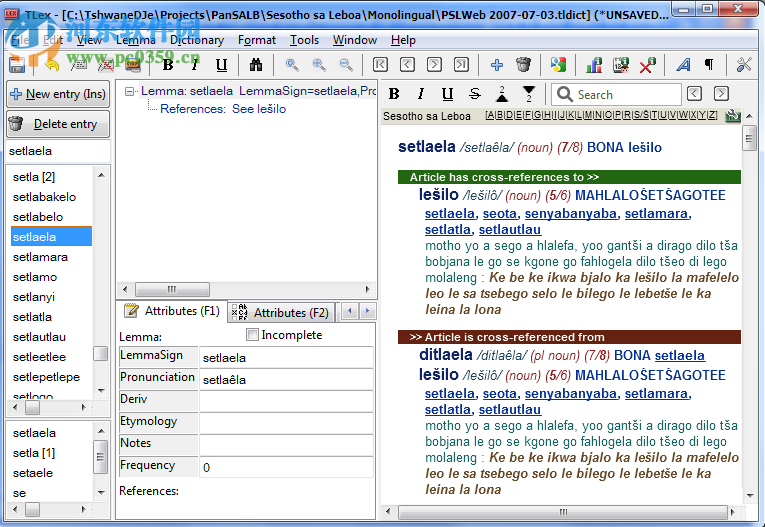
Task: Go to the first entry arrow icon
Action: tap(381, 65)
